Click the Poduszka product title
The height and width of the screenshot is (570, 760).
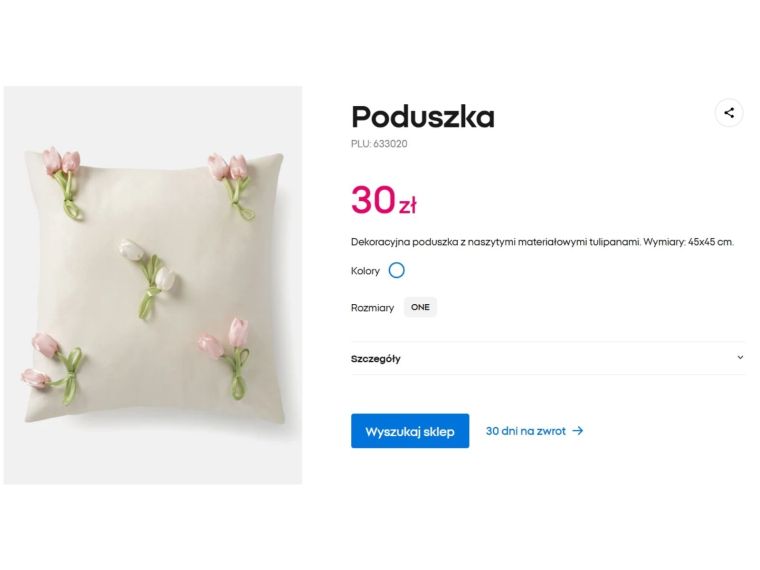pos(422,117)
